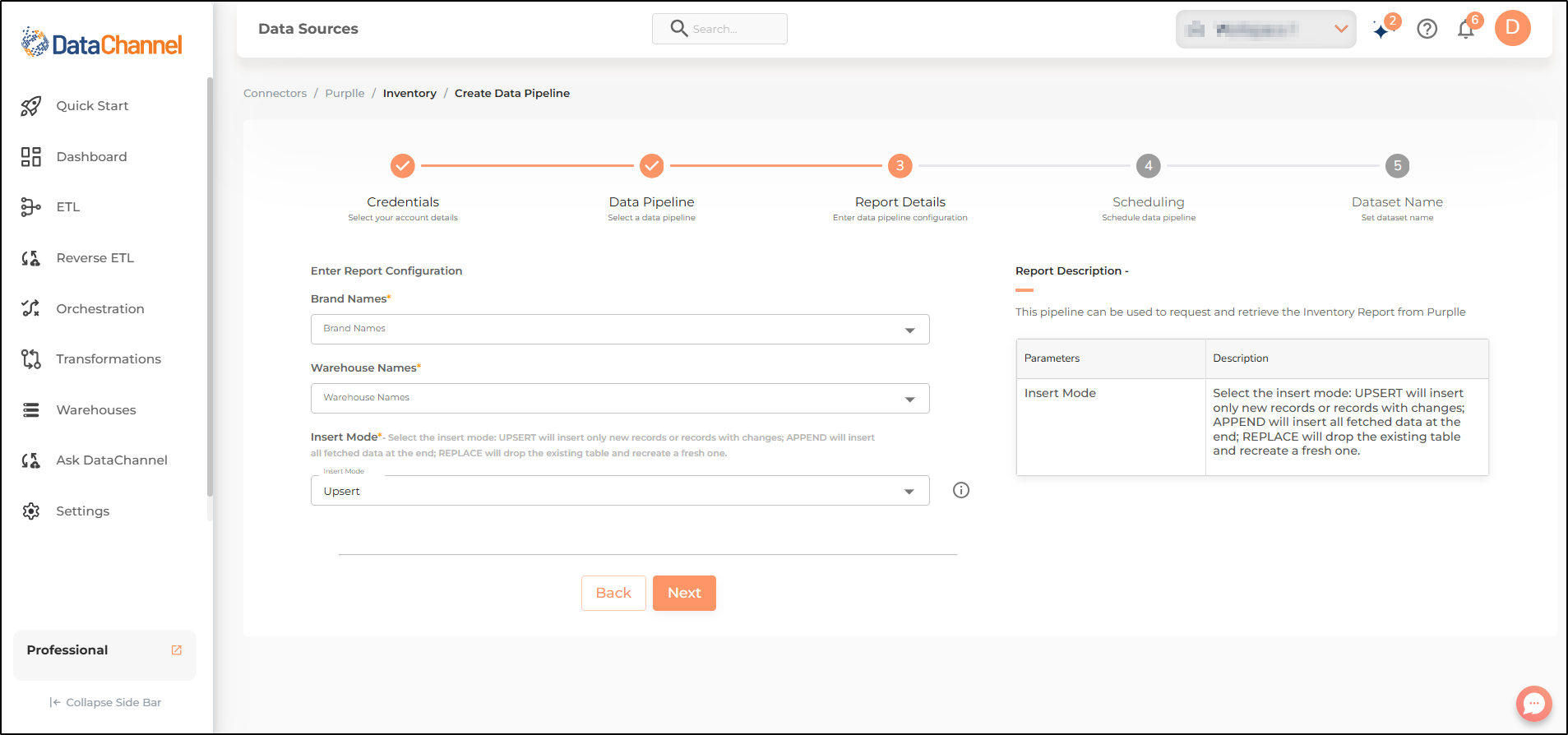
Task: Open Reverse ETL in the sidebar
Action: tap(95, 258)
